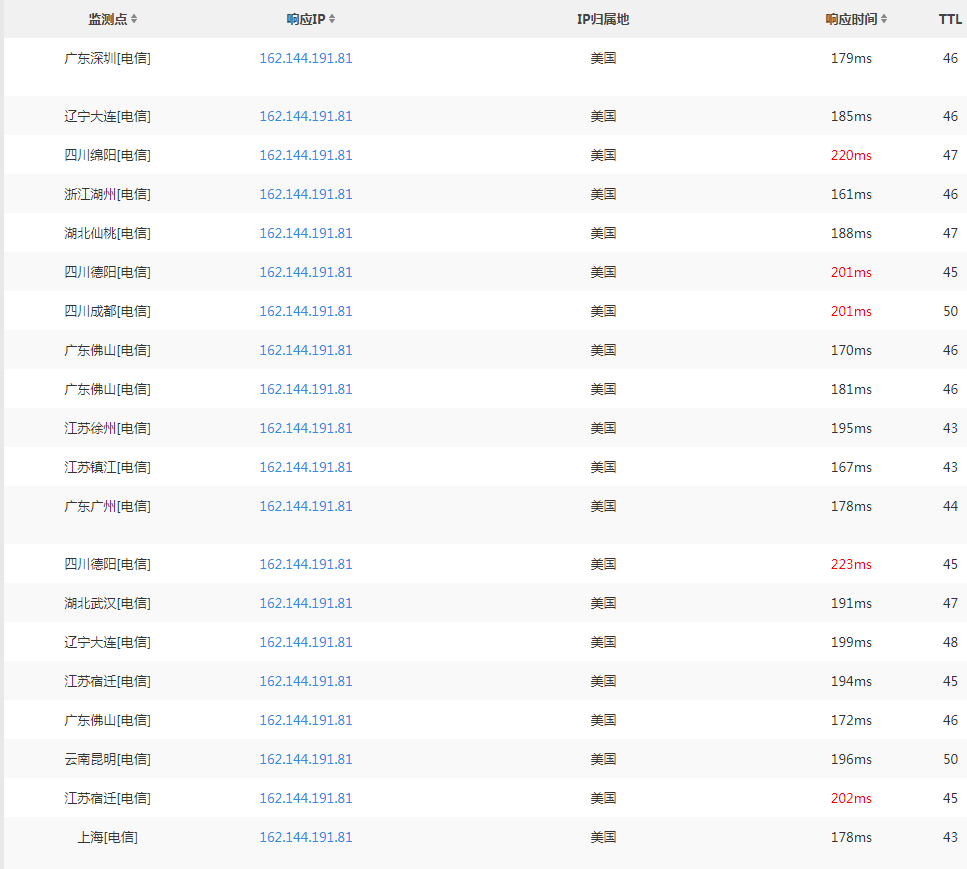Click the 美国 label in the 云南昆明 row

(x=604, y=759)
